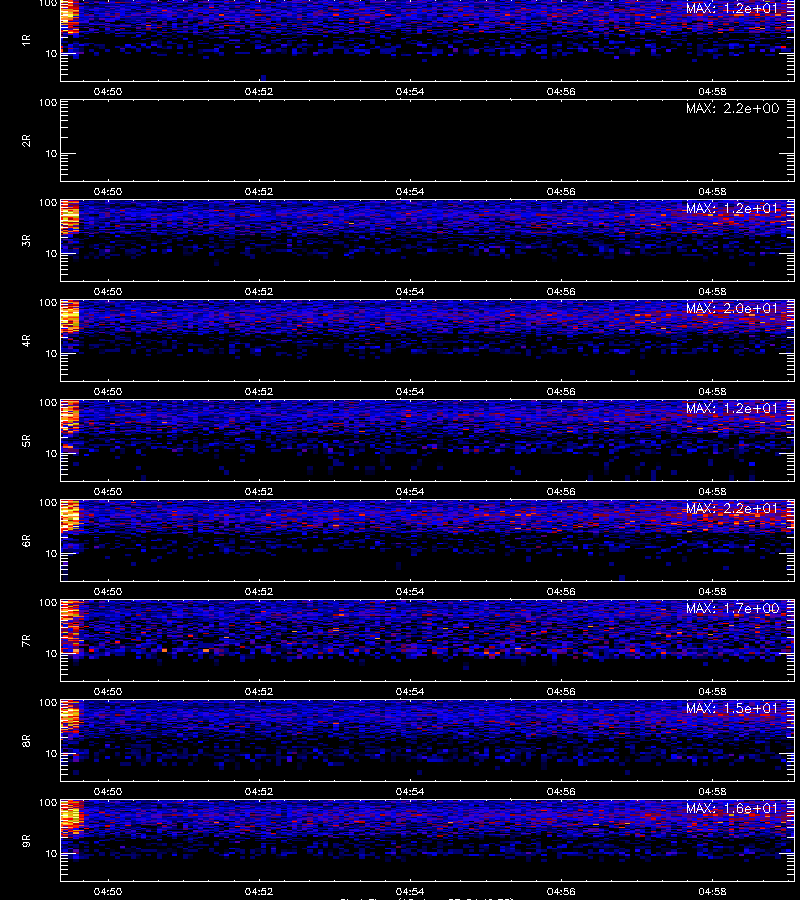The image size is (800, 900).
Task: Click the 9R panel axis label
Action: click(x=26, y=841)
